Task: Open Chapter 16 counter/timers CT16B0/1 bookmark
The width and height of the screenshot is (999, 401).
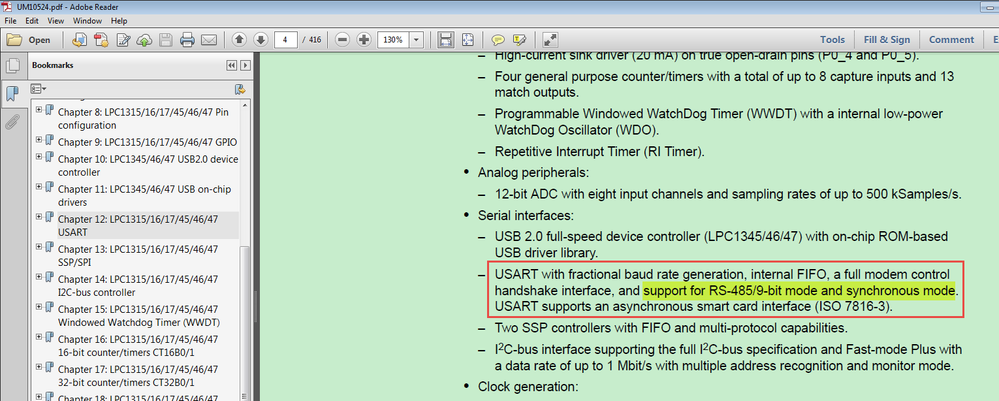Action: point(138,346)
